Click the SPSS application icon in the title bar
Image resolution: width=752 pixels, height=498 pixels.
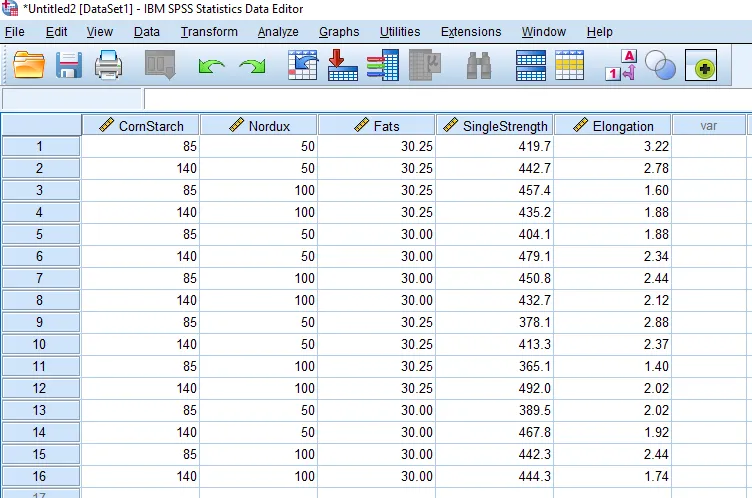[x=10, y=8]
